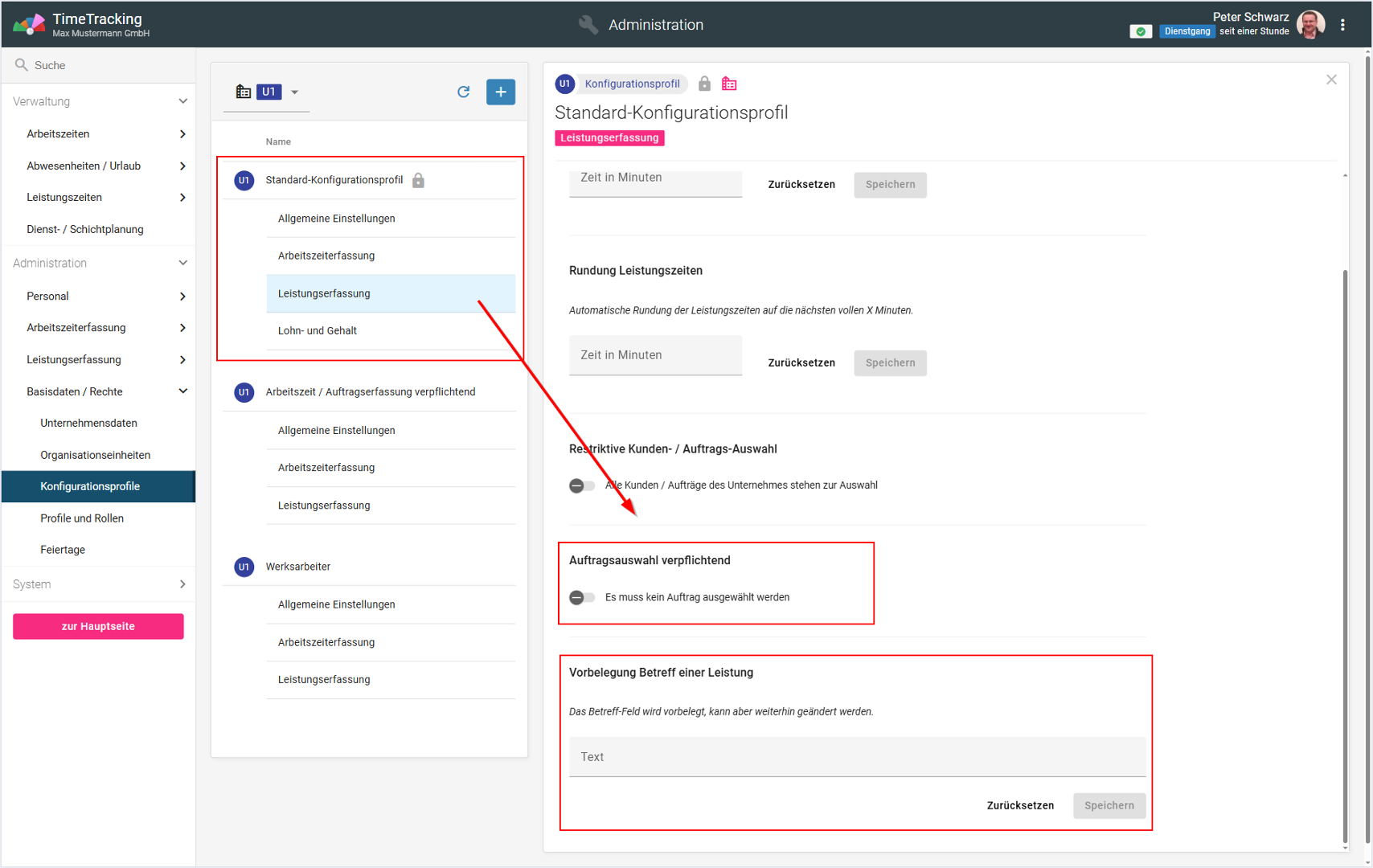Click the refresh icon in profile list
The image size is (1373, 868).
pos(463,92)
